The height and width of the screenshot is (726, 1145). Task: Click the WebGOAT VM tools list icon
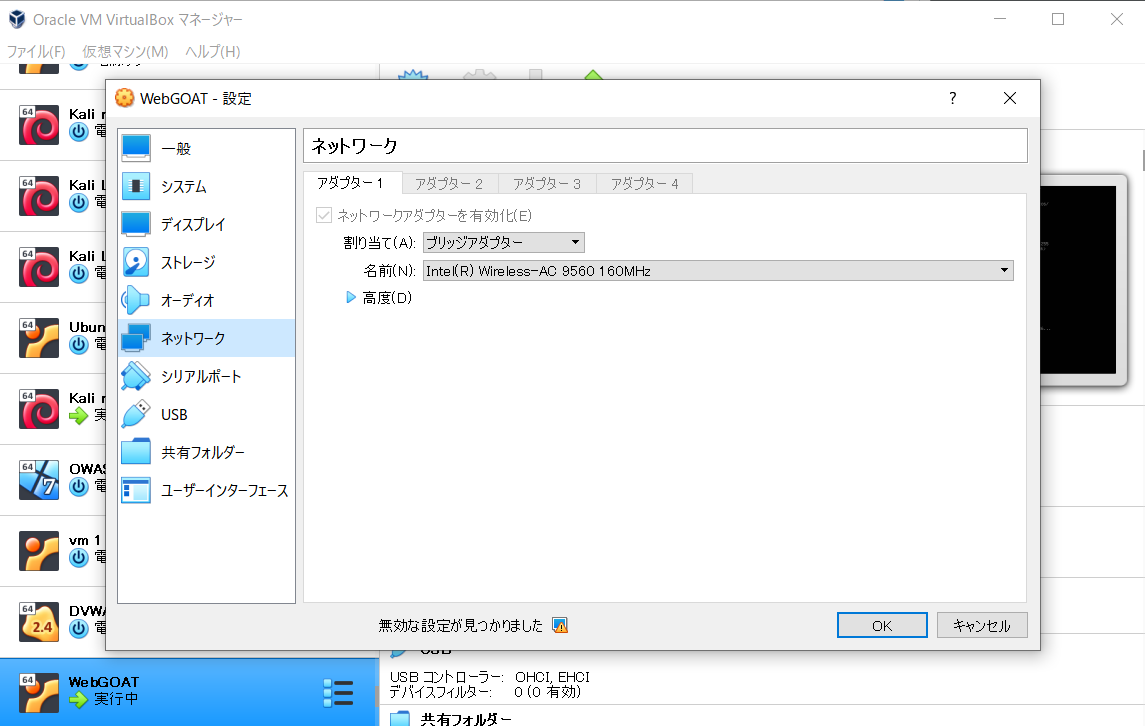338,692
